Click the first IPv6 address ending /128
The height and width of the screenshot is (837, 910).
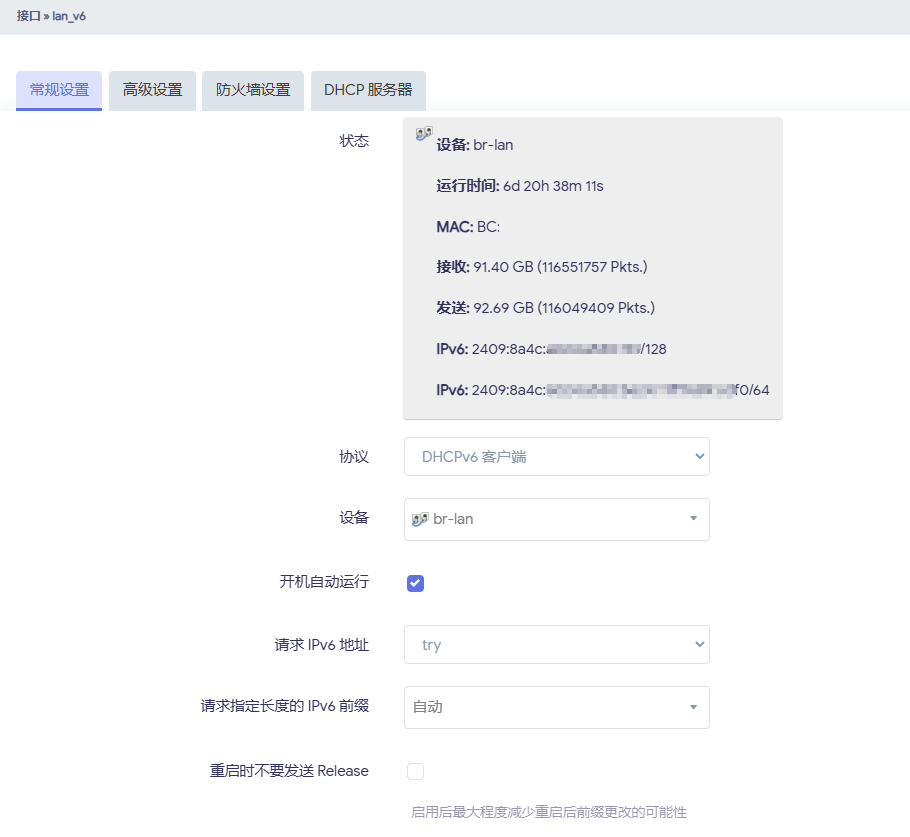pos(593,349)
